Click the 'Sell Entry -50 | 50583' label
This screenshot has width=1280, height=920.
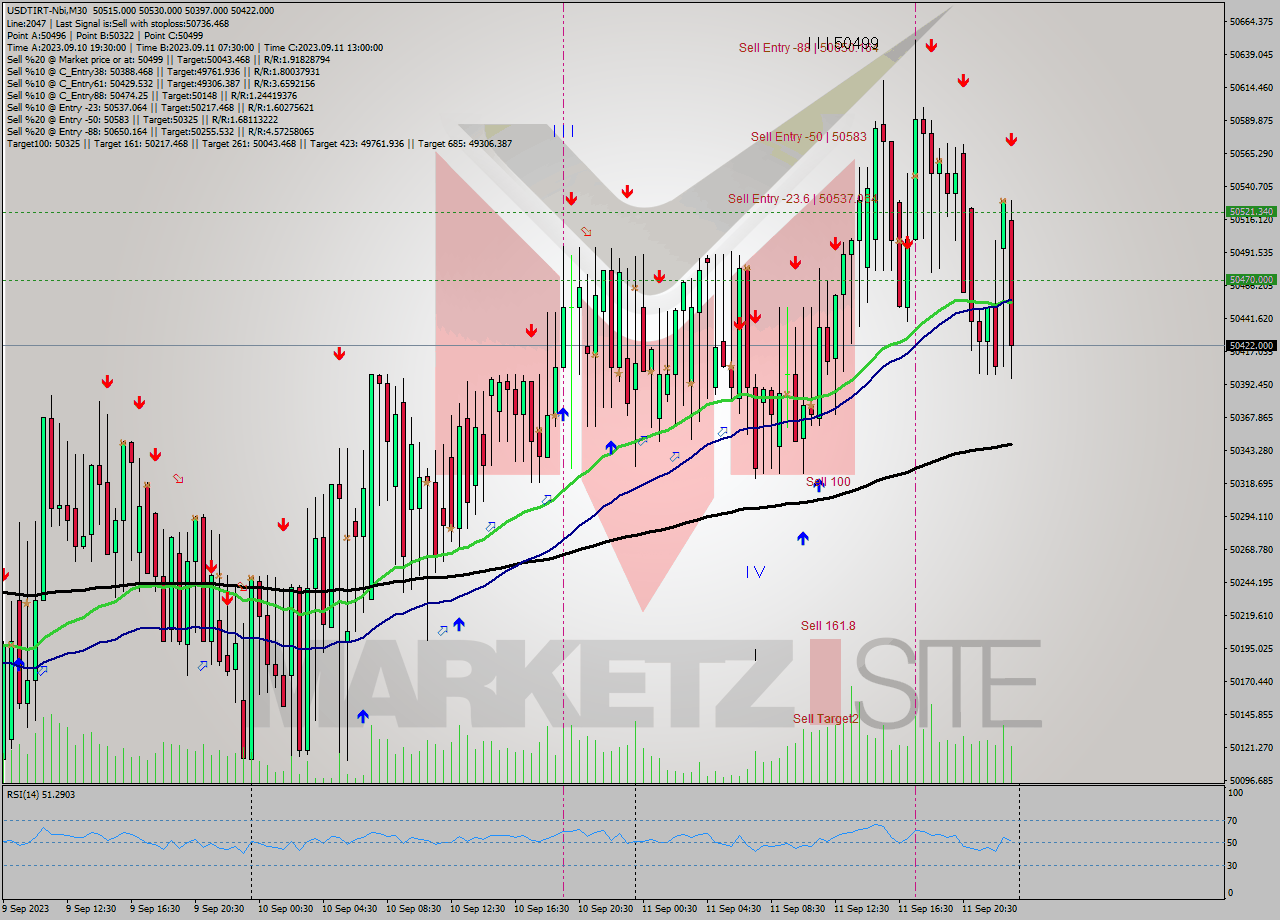point(809,136)
